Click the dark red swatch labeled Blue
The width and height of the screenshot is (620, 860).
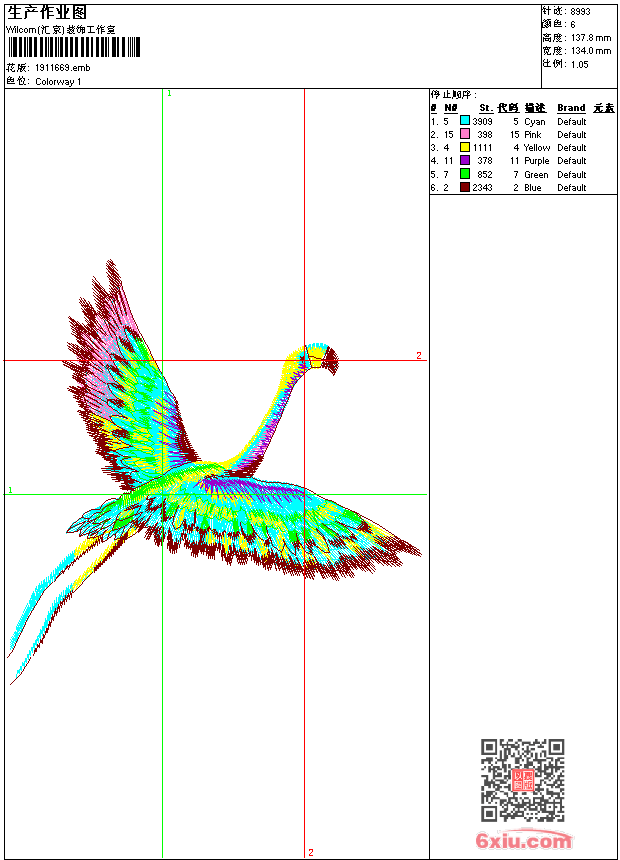tap(465, 187)
